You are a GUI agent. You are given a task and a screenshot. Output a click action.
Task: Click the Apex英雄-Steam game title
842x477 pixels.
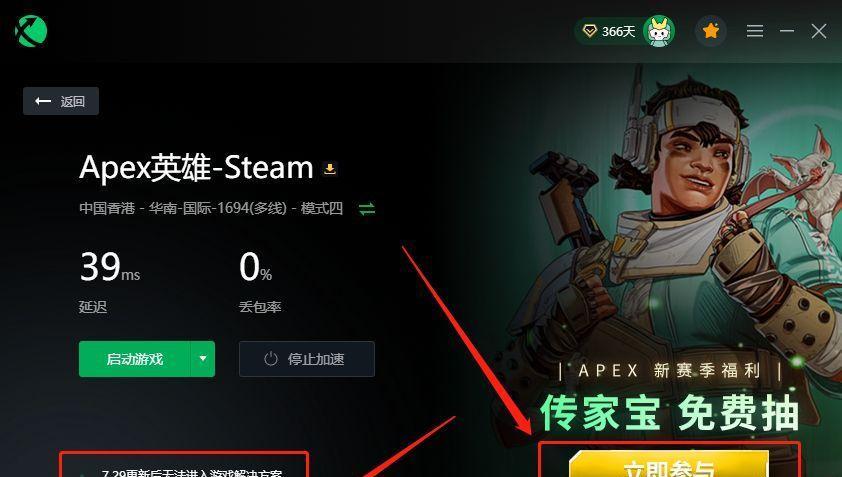(x=196, y=168)
